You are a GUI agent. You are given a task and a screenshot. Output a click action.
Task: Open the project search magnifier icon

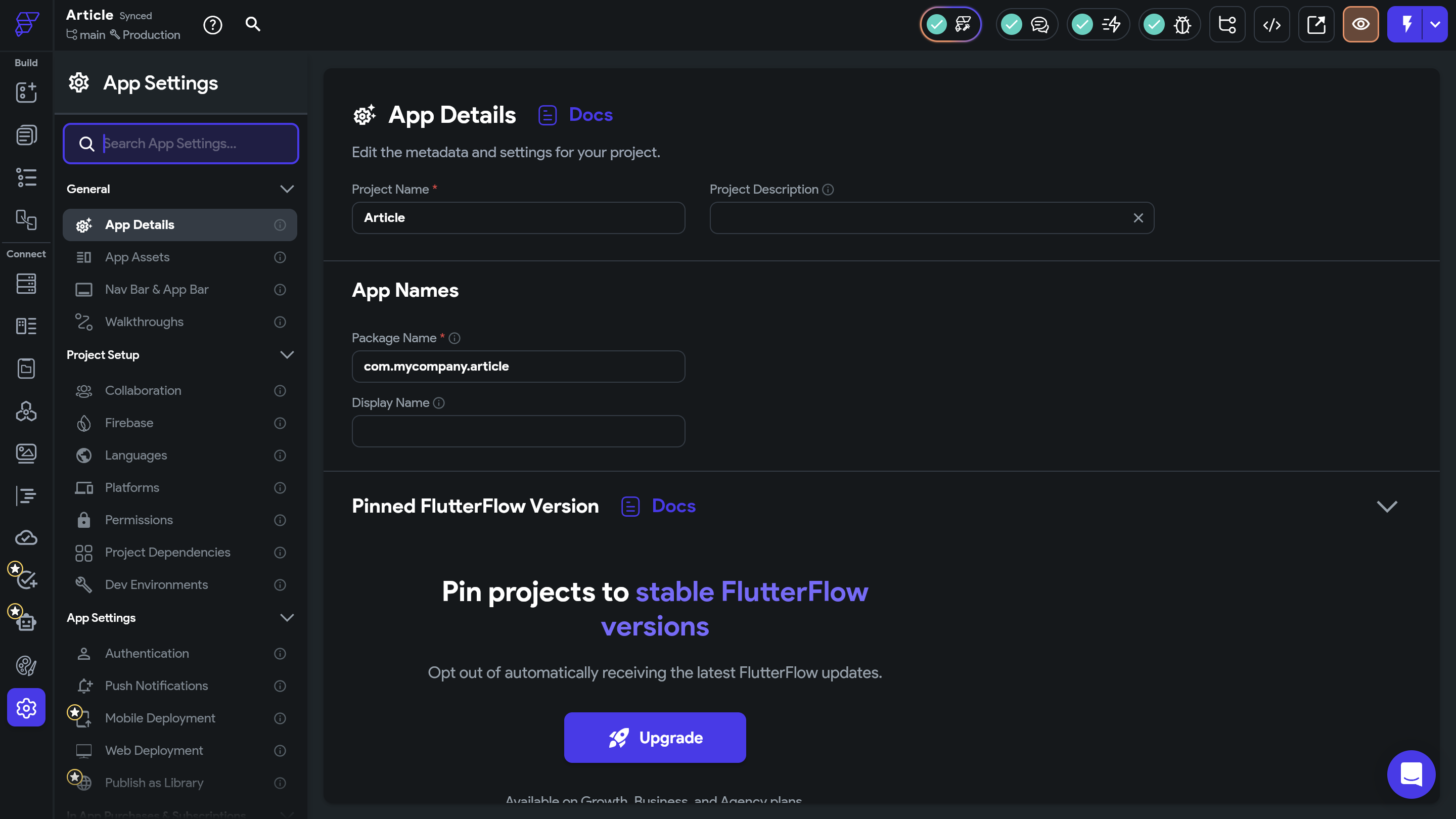coord(253,24)
